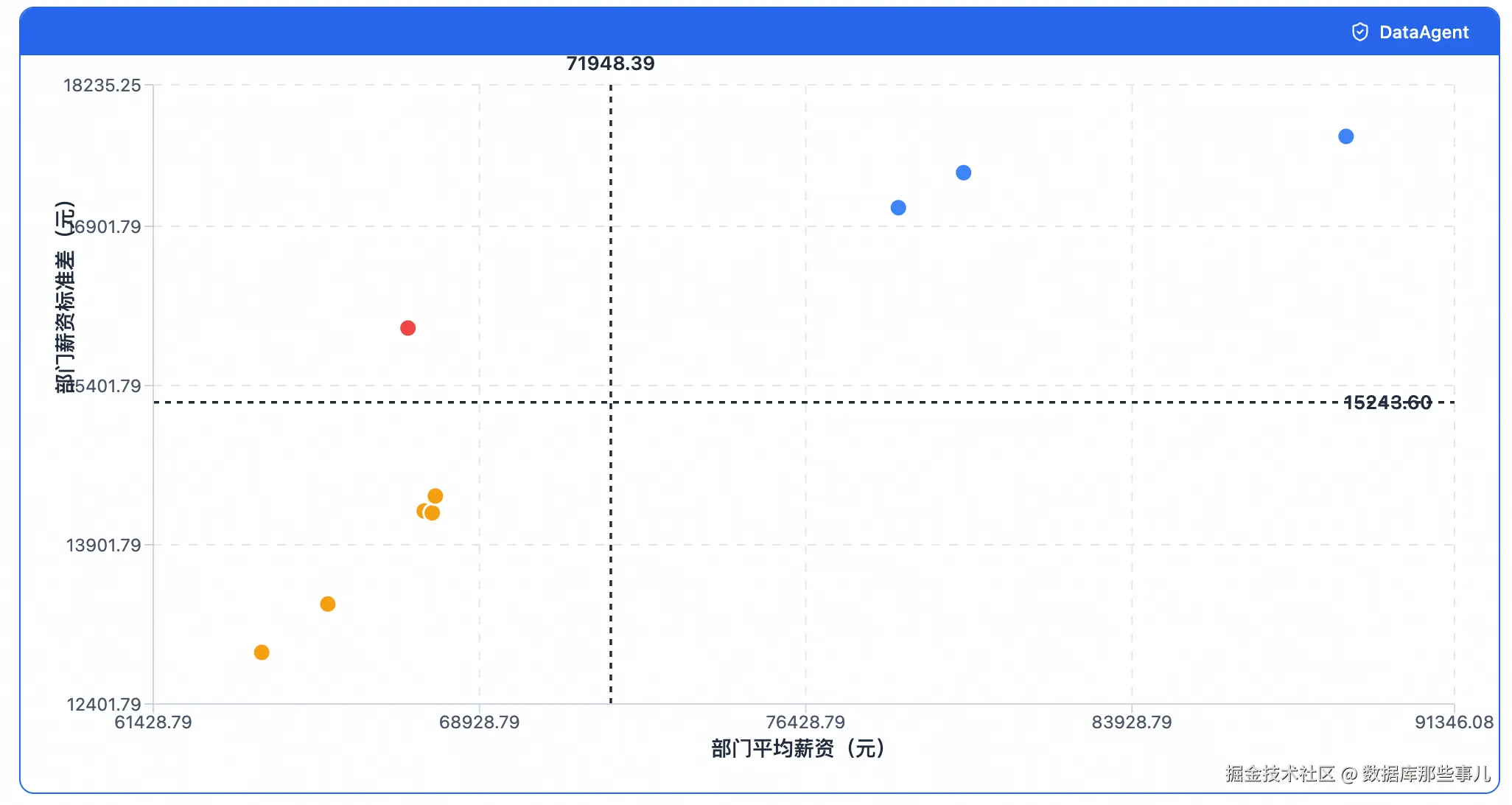Select the lowest blue data point

[897, 208]
